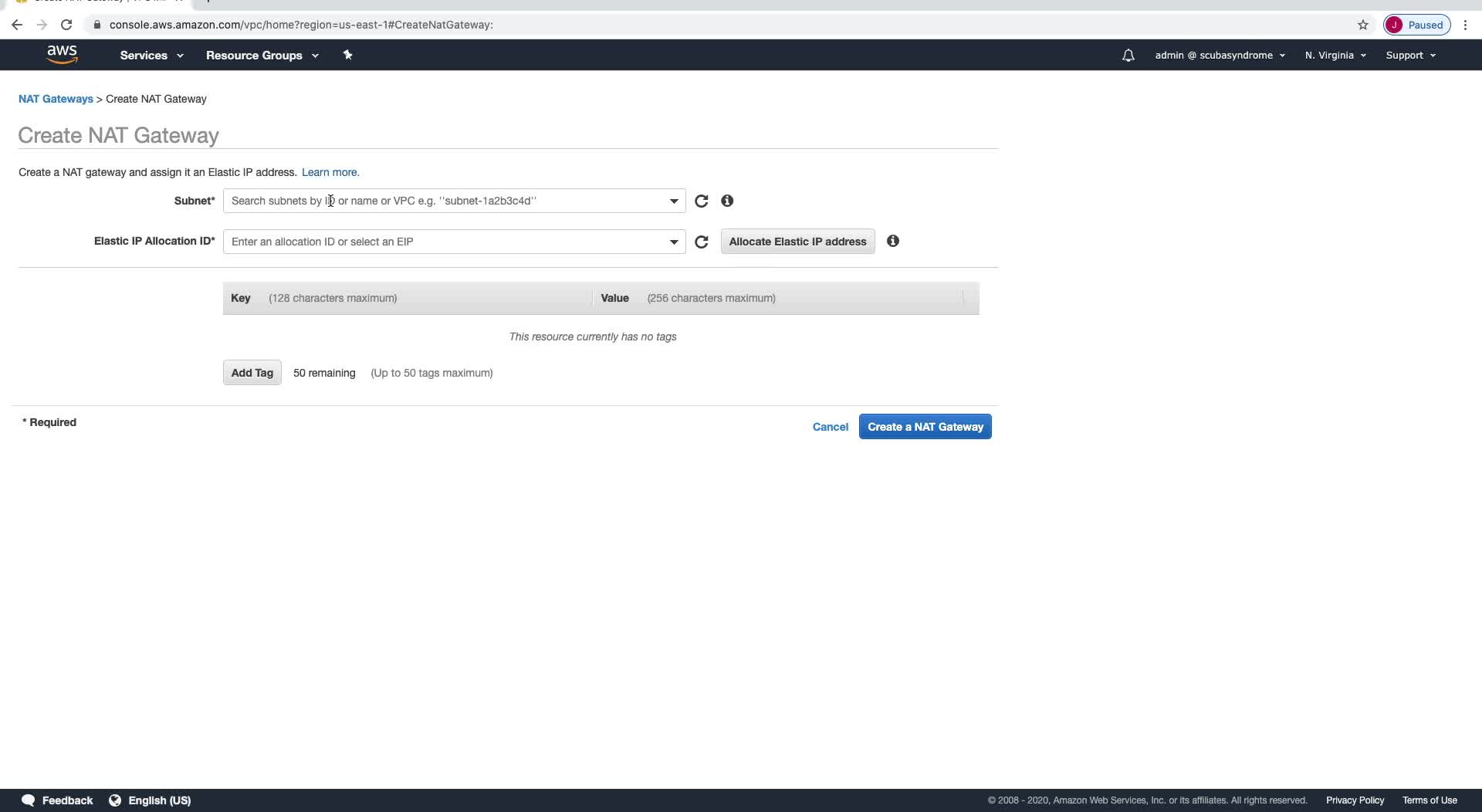Screen dimensions: 1482x812
Task: Click the pin shortcuts icon in navbar
Action: [x=347, y=55]
